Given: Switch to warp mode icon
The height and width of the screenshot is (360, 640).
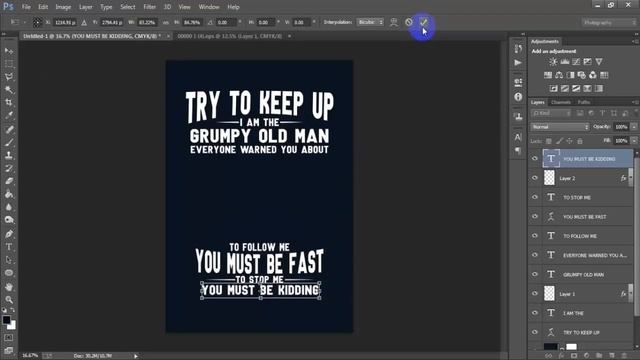Looking at the screenshot, I should click(x=393, y=22).
